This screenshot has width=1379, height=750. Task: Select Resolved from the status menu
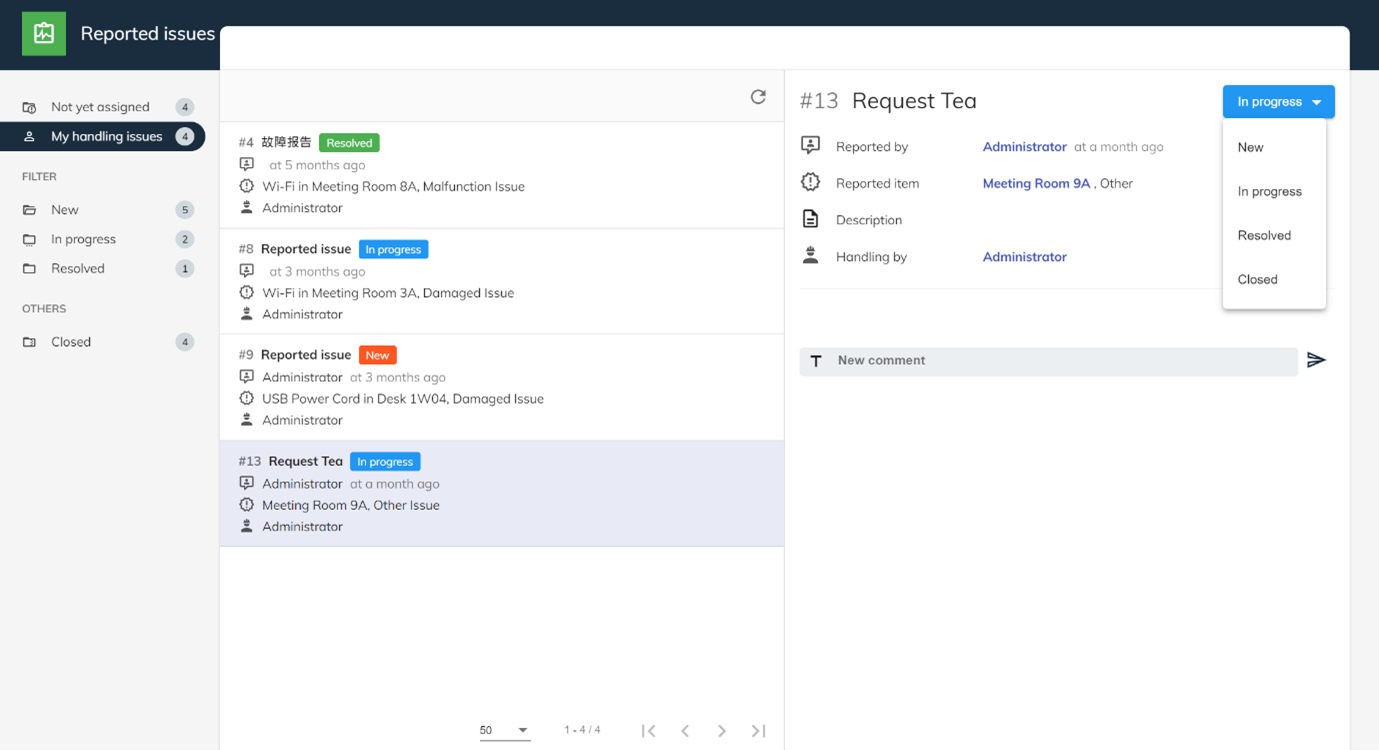click(x=1264, y=236)
